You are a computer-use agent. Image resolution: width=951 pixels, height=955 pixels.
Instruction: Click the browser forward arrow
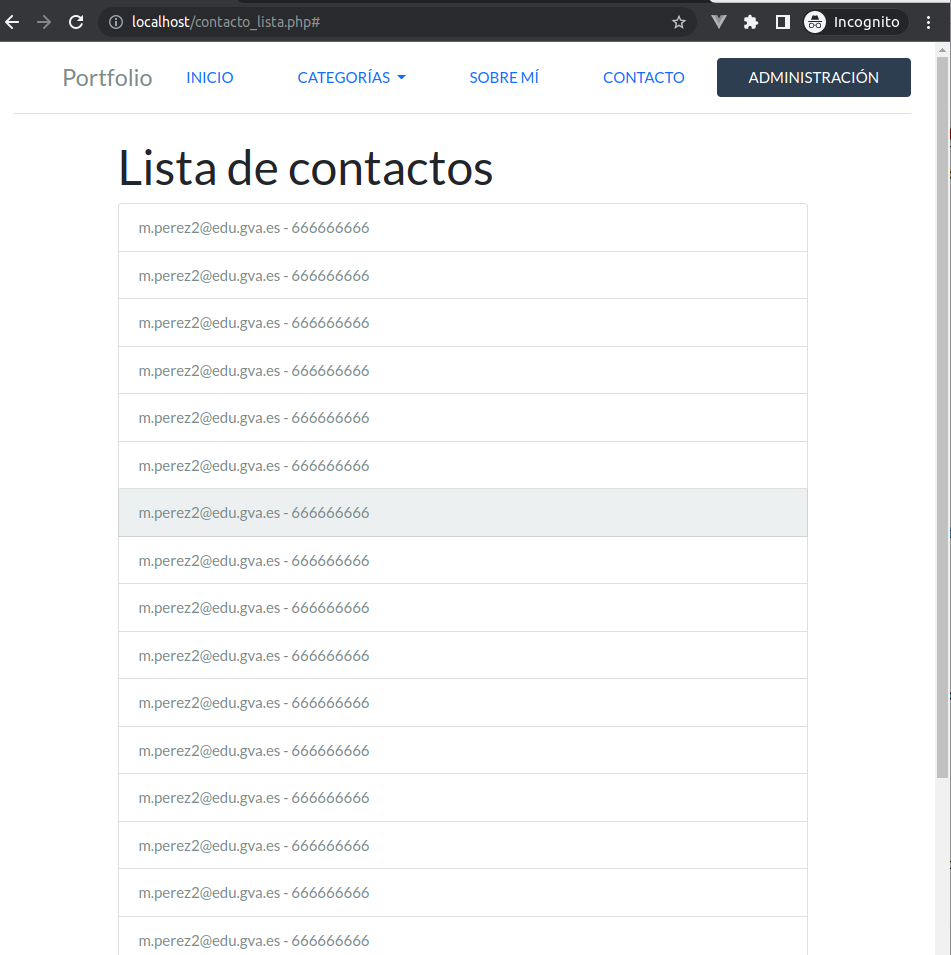point(44,22)
